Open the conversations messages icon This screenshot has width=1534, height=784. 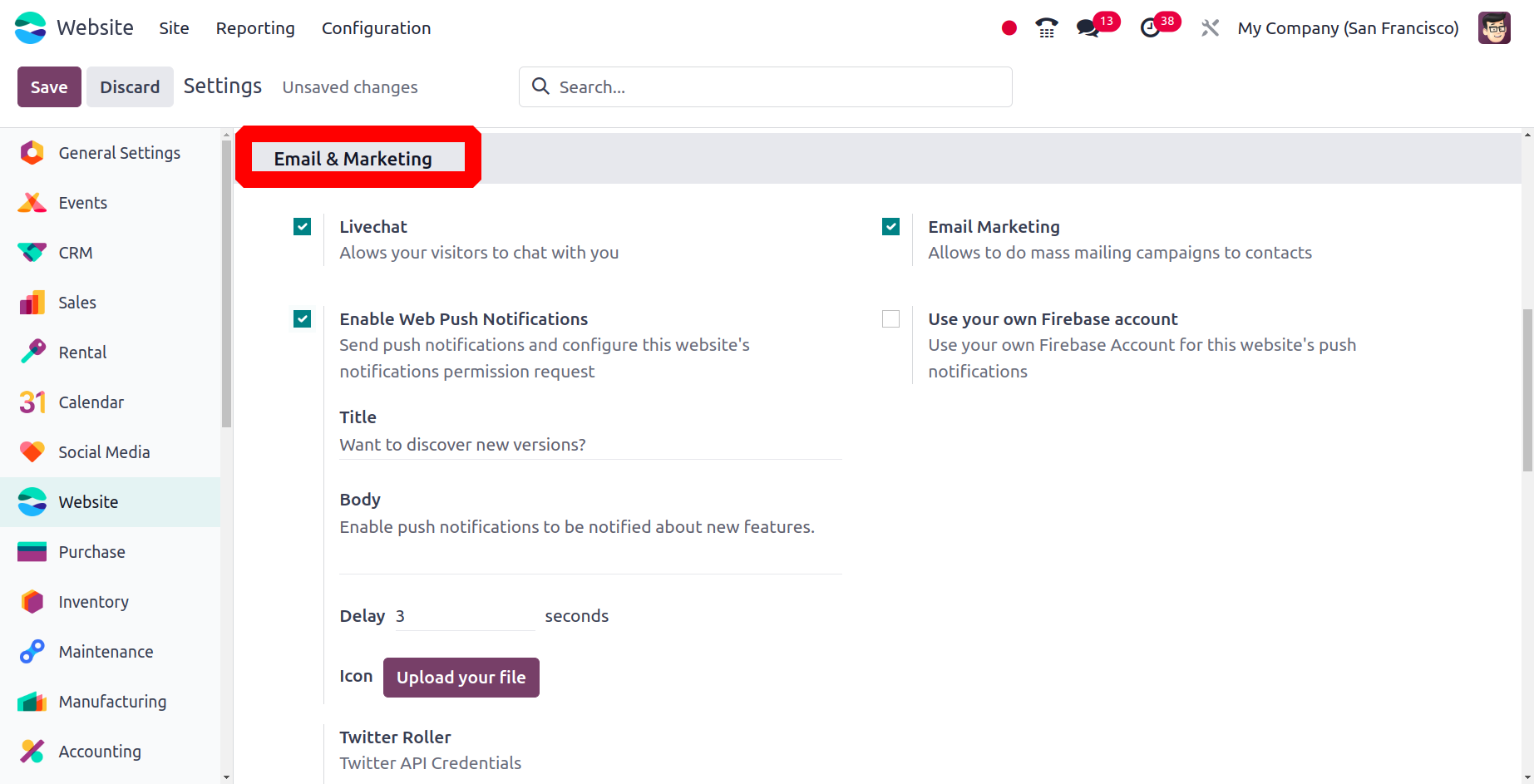pyautogui.click(x=1088, y=28)
